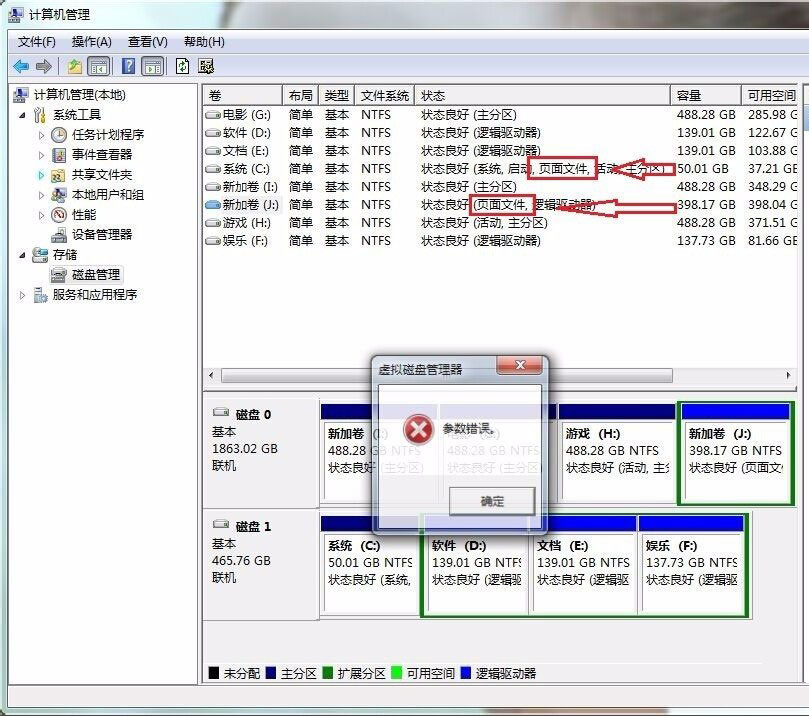Open the 操作(A) menu
The width and height of the screenshot is (809, 716).
pyautogui.click(x=91, y=42)
